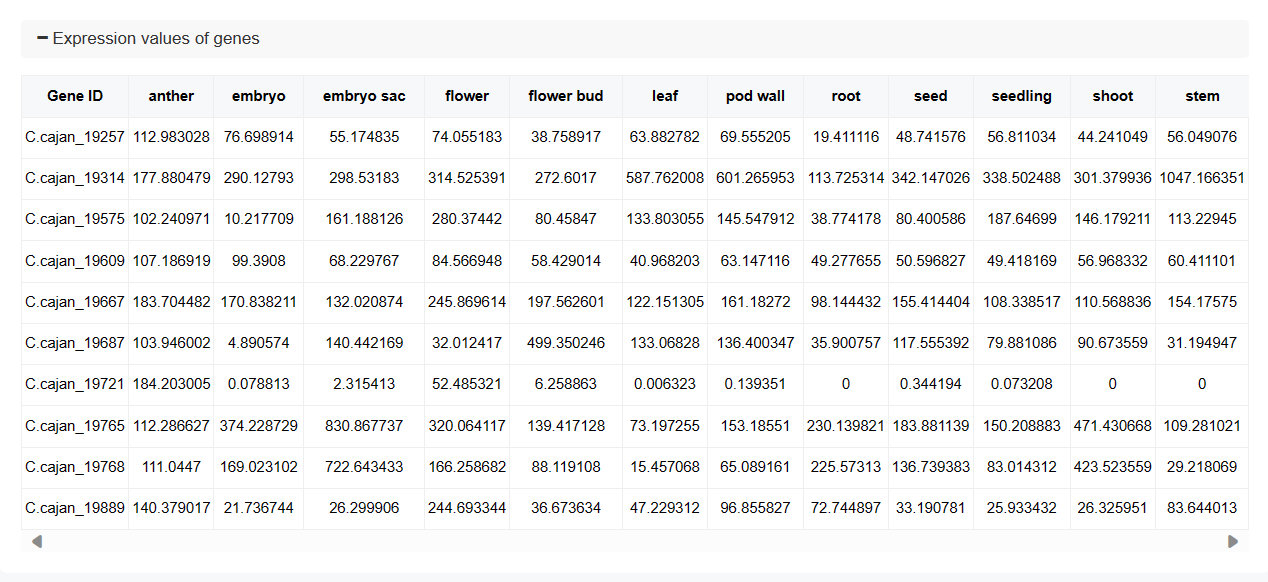The image size is (1268, 582).
Task: Click embryo sac value 2.315413
Action: point(364,384)
